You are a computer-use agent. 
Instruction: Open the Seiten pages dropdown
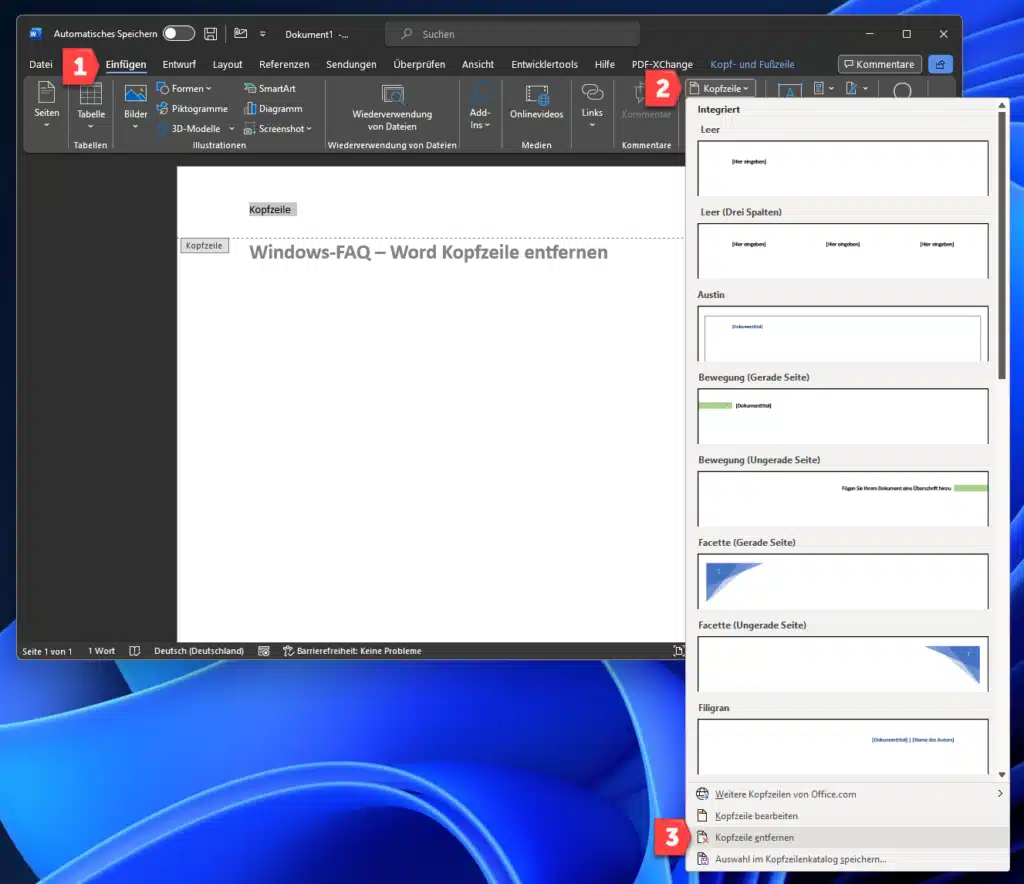coord(46,105)
